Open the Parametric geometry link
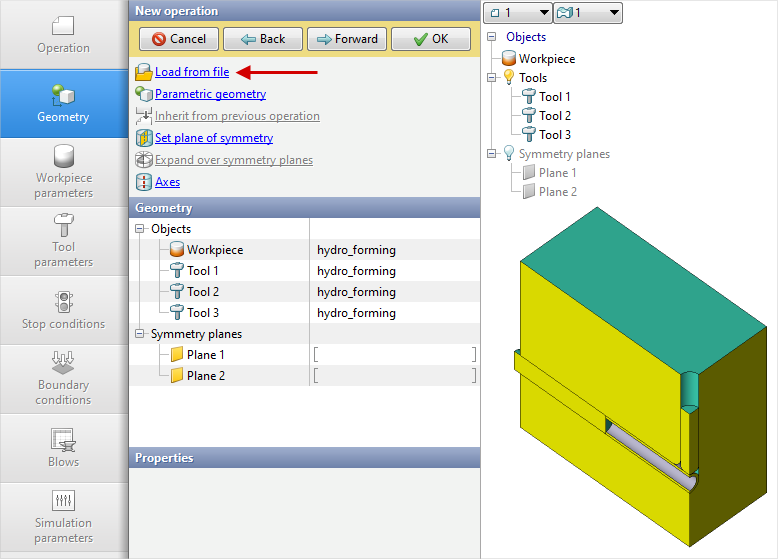The image size is (778, 559). click(x=210, y=94)
